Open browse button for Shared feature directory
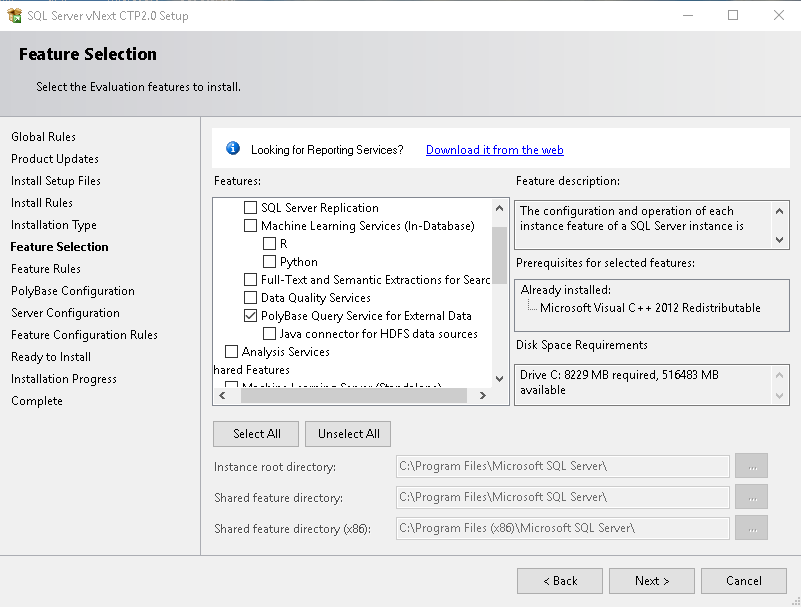 click(x=751, y=497)
